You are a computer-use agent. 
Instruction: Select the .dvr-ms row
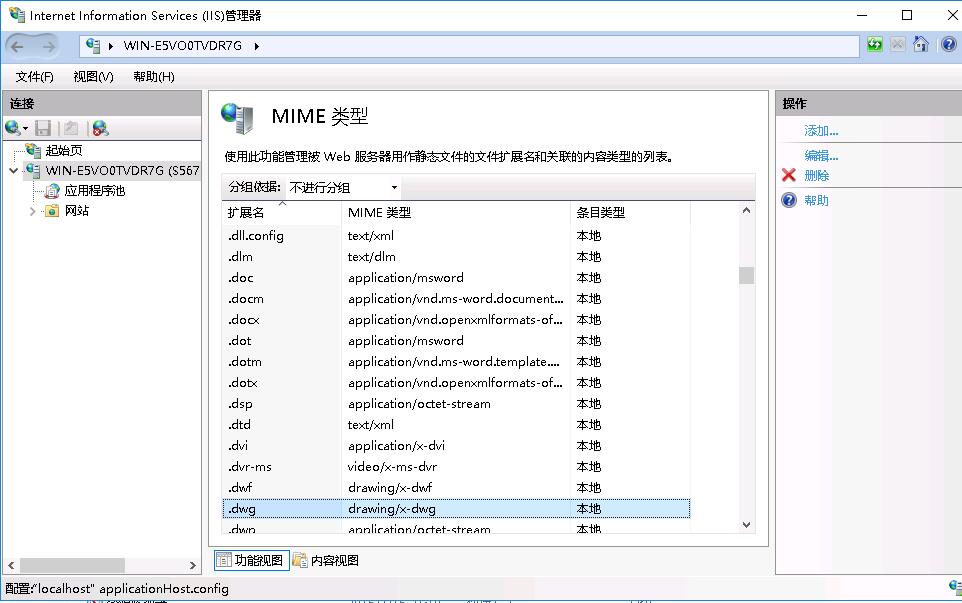[x=456, y=467]
